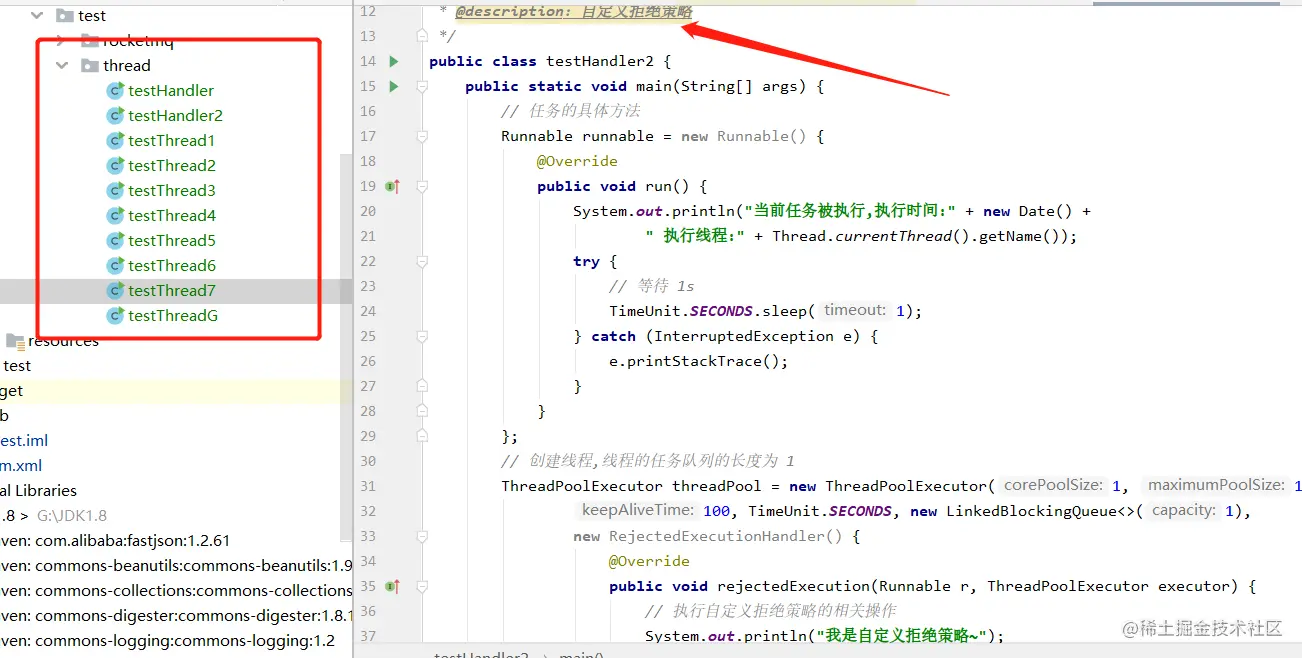The height and width of the screenshot is (658, 1302).
Task: Collapse the rejectedExecution fold on line 35
Action: (422, 586)
